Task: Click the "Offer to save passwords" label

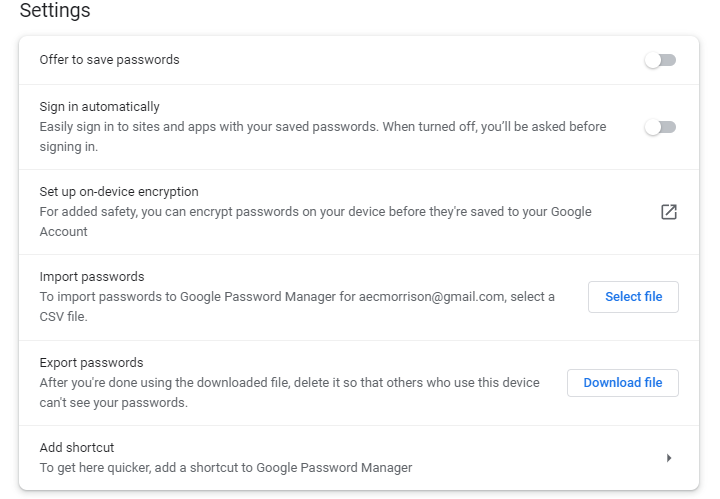Action: tap(109, 60)
